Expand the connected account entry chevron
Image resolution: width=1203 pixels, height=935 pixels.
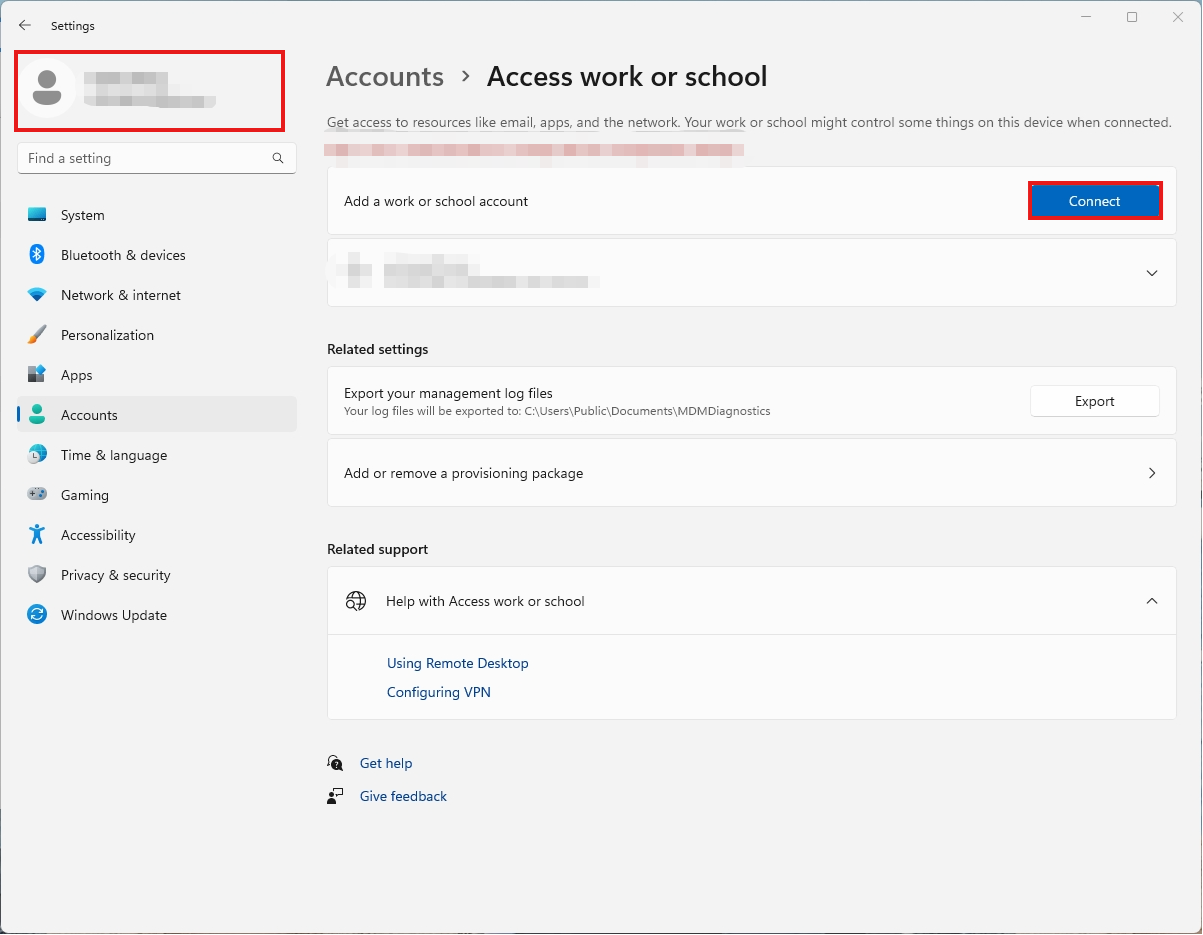click(1152, 273)
